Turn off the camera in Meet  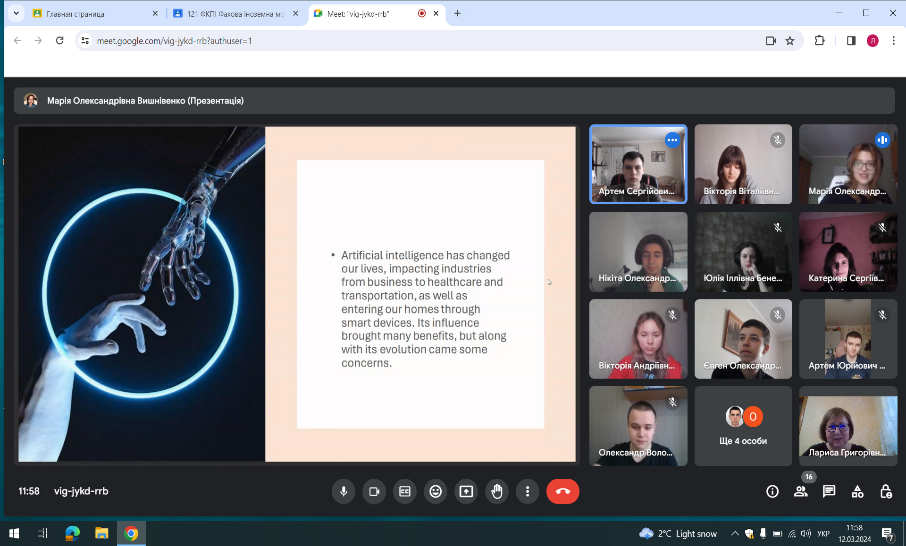pyautogui.click(x=374, y=491)
